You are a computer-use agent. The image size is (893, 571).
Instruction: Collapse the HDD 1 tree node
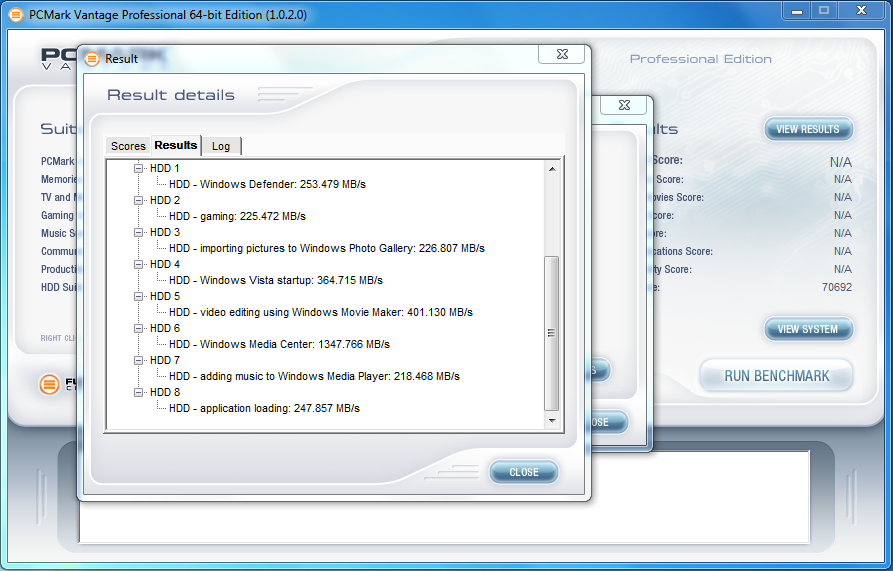pos(138,169)
